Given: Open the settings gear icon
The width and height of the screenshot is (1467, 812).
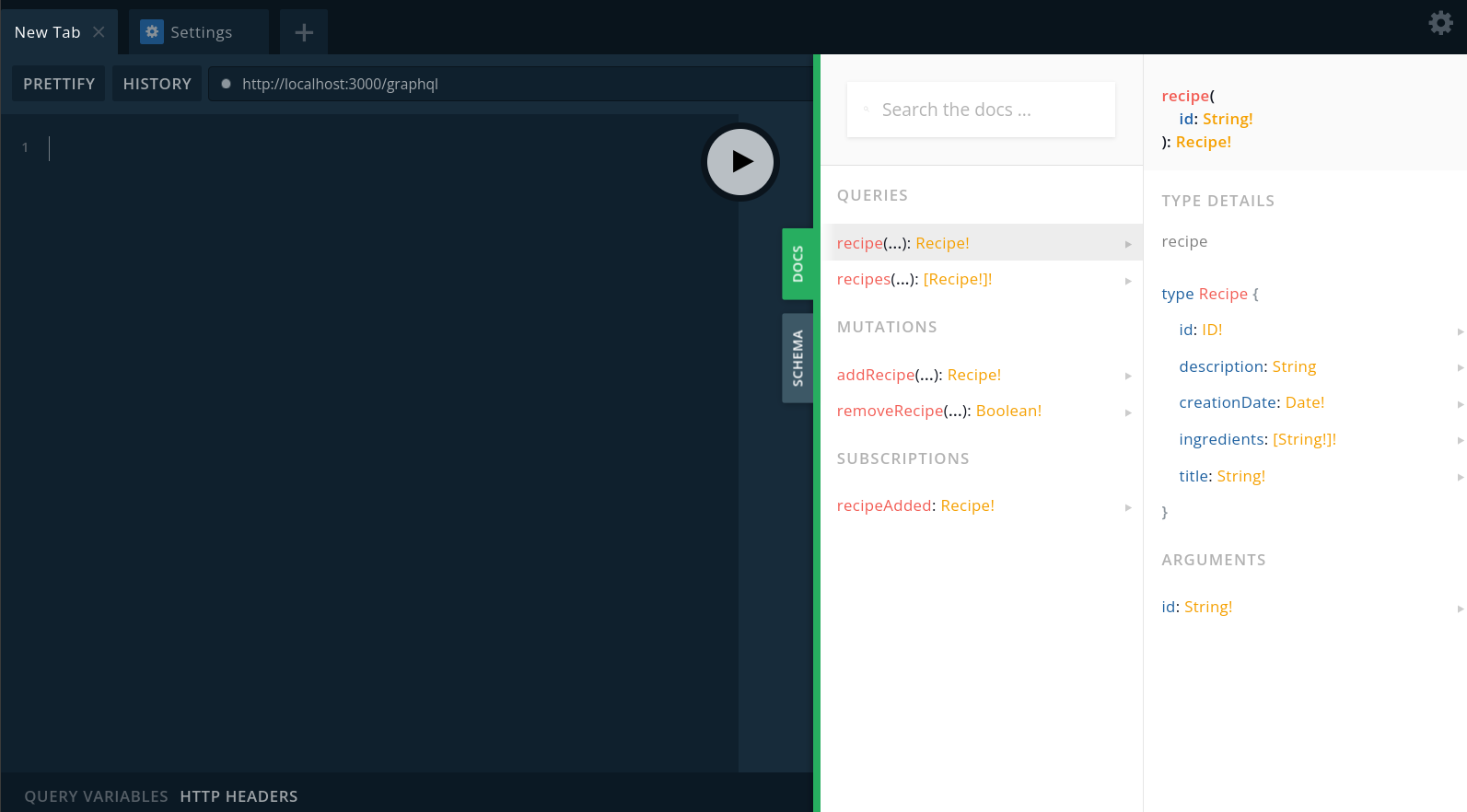Looking at the screenshot, I should (x=1440, y=22).
